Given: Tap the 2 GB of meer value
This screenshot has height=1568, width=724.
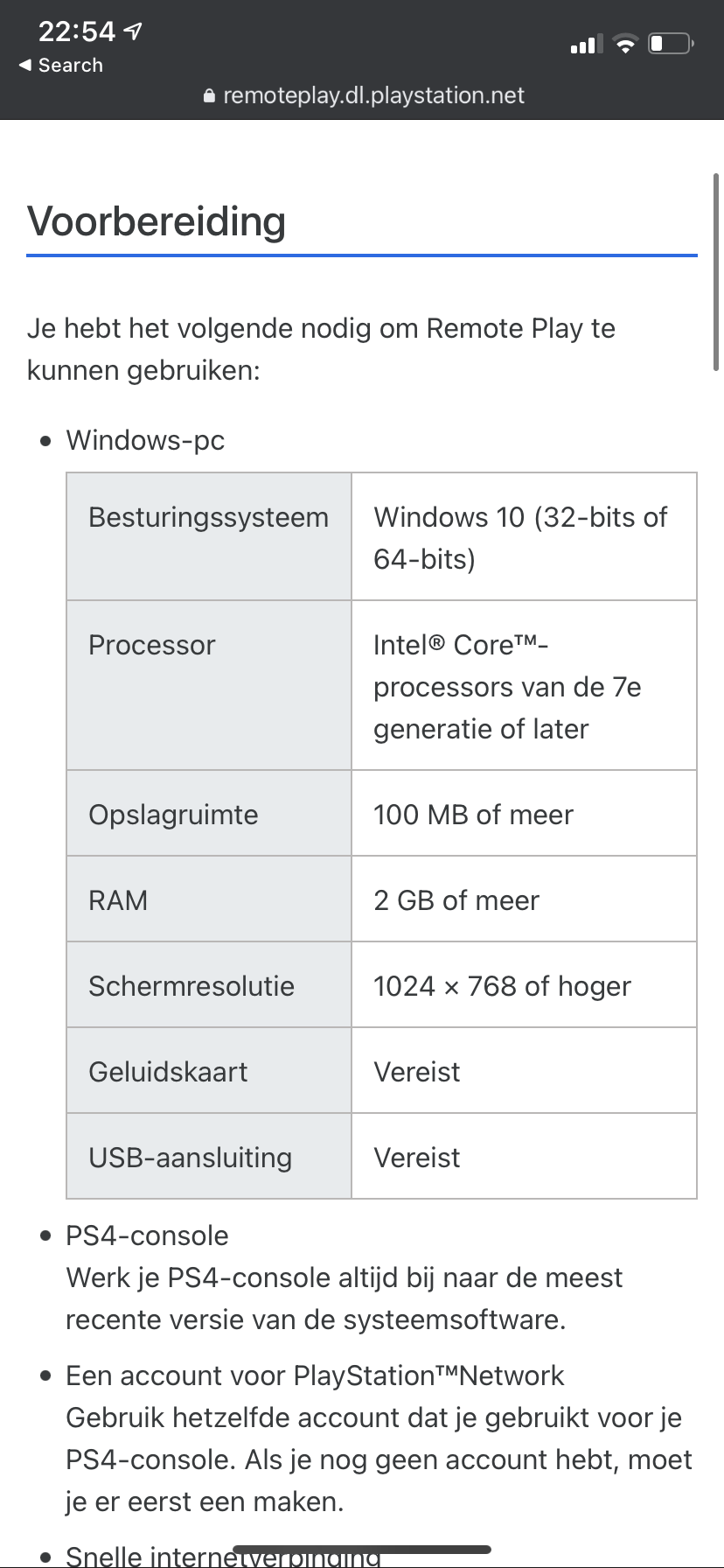Looking at the screenshot, I should [x=456, y=900].
